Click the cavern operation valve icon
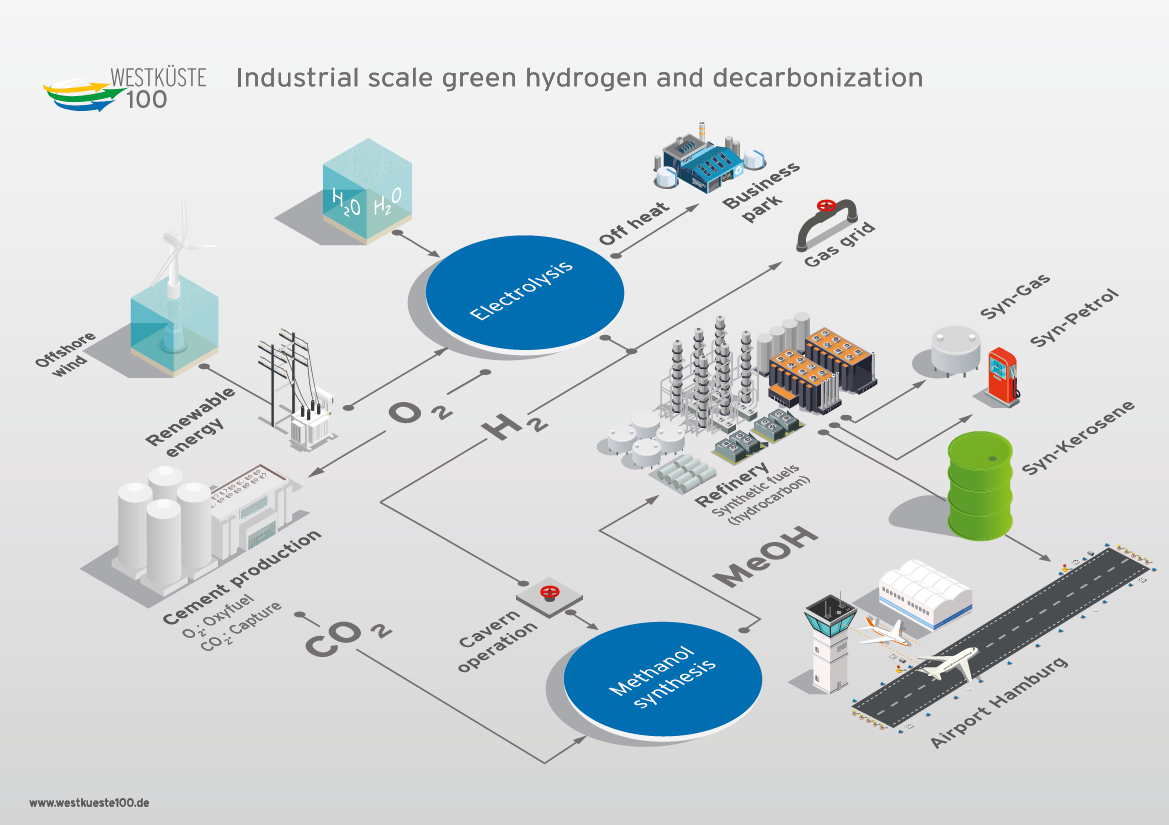The height and width of the screenshot is (825, 1169). pyautogui.click(x=549, y=594)
